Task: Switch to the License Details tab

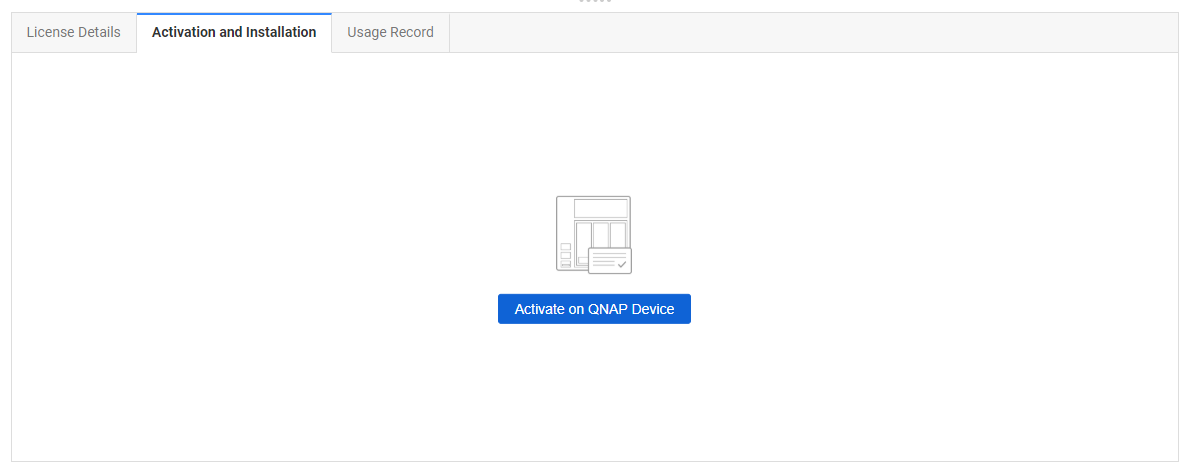Action: [x=74, y=32]
